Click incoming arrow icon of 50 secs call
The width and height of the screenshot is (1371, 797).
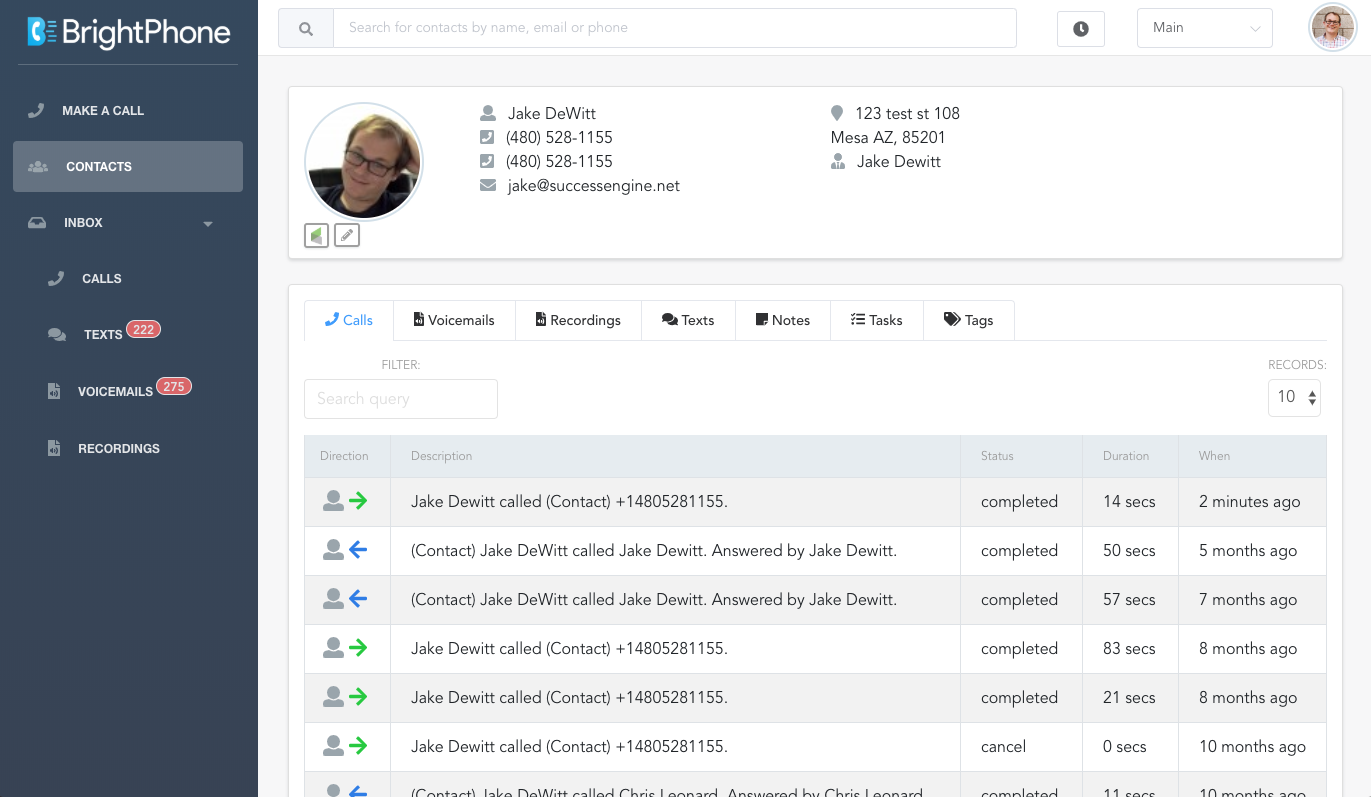358,550
